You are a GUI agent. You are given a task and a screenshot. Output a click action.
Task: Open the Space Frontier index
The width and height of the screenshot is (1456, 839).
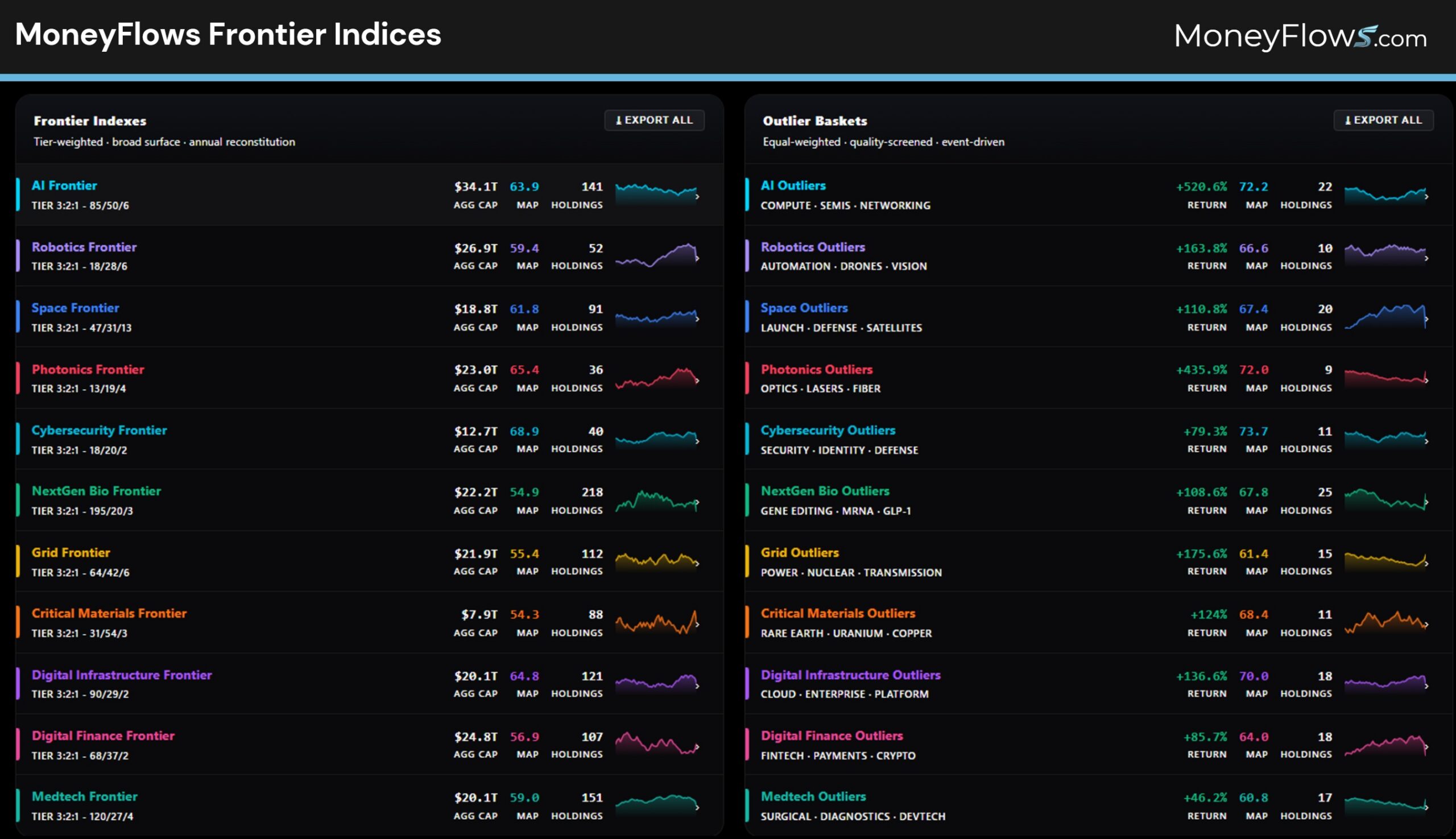pos(369,317)
